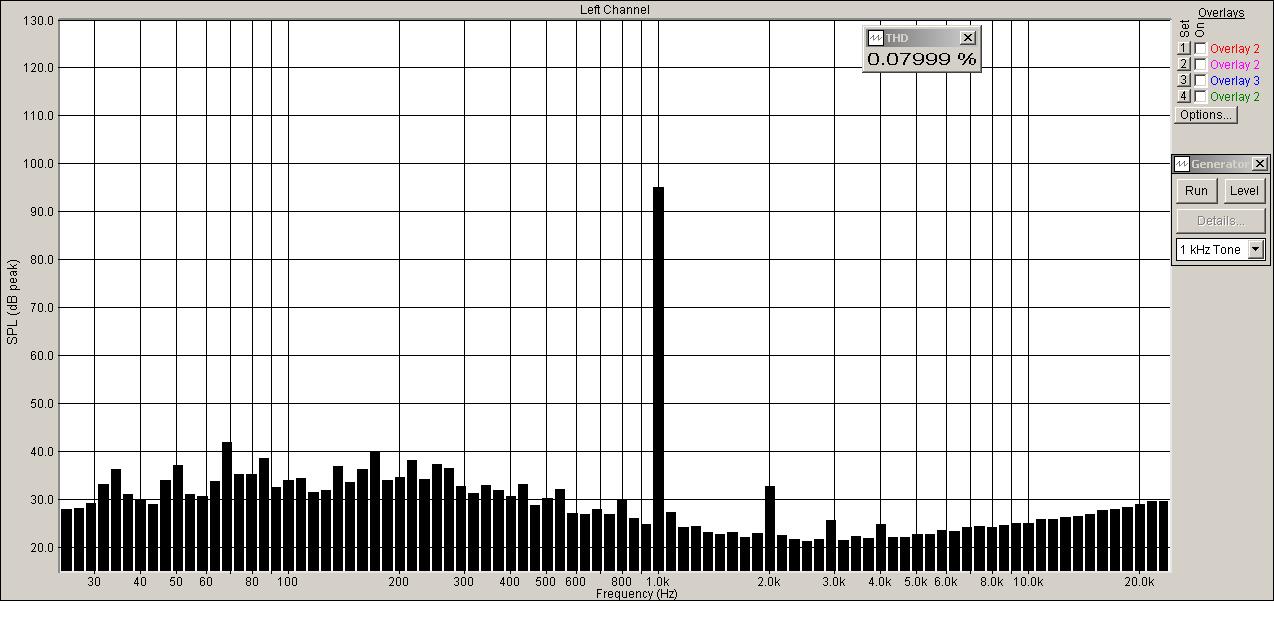The height and width of the screenshot is (637, 1274).
Task: Open the overlay Options dialog
Action: coord(1205,115)
